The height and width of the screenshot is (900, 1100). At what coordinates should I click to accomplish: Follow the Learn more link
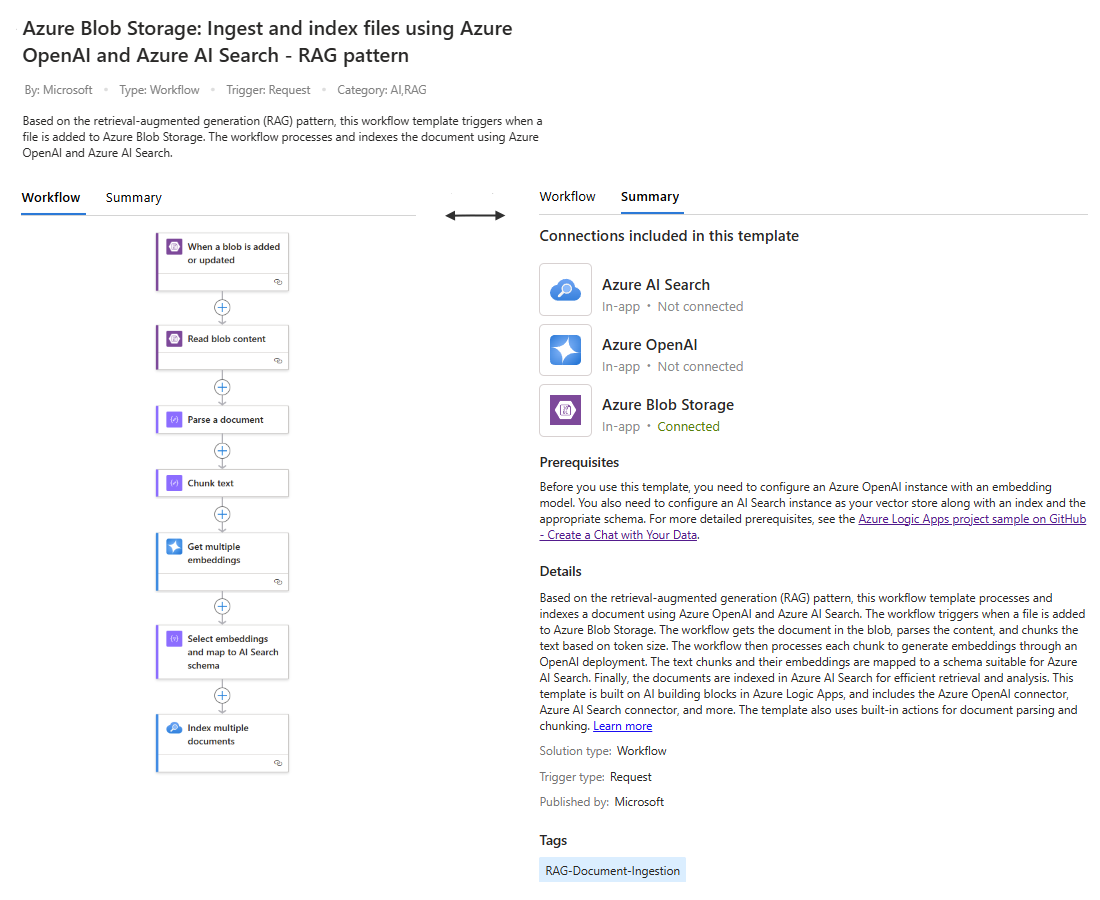(x=622, y=727)
